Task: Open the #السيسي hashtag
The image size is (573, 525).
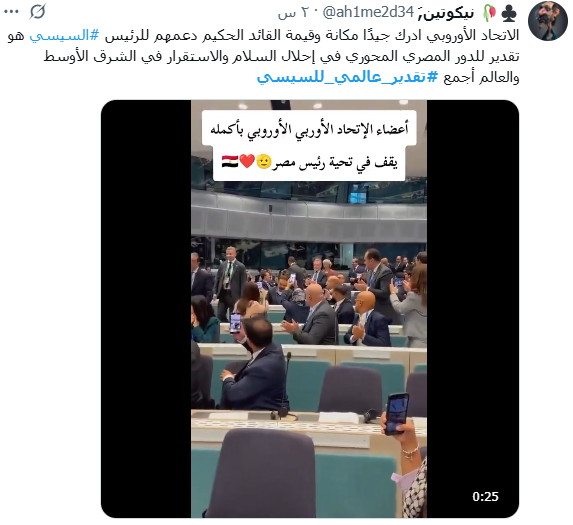Action: [64, 35]
